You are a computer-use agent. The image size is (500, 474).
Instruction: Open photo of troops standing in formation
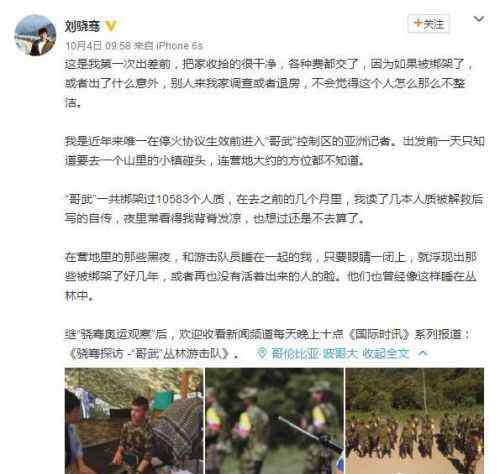point(415,421)
